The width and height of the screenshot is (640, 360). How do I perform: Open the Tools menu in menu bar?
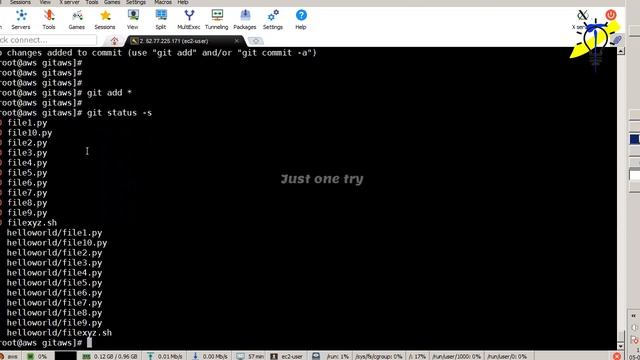pos(92,2)
